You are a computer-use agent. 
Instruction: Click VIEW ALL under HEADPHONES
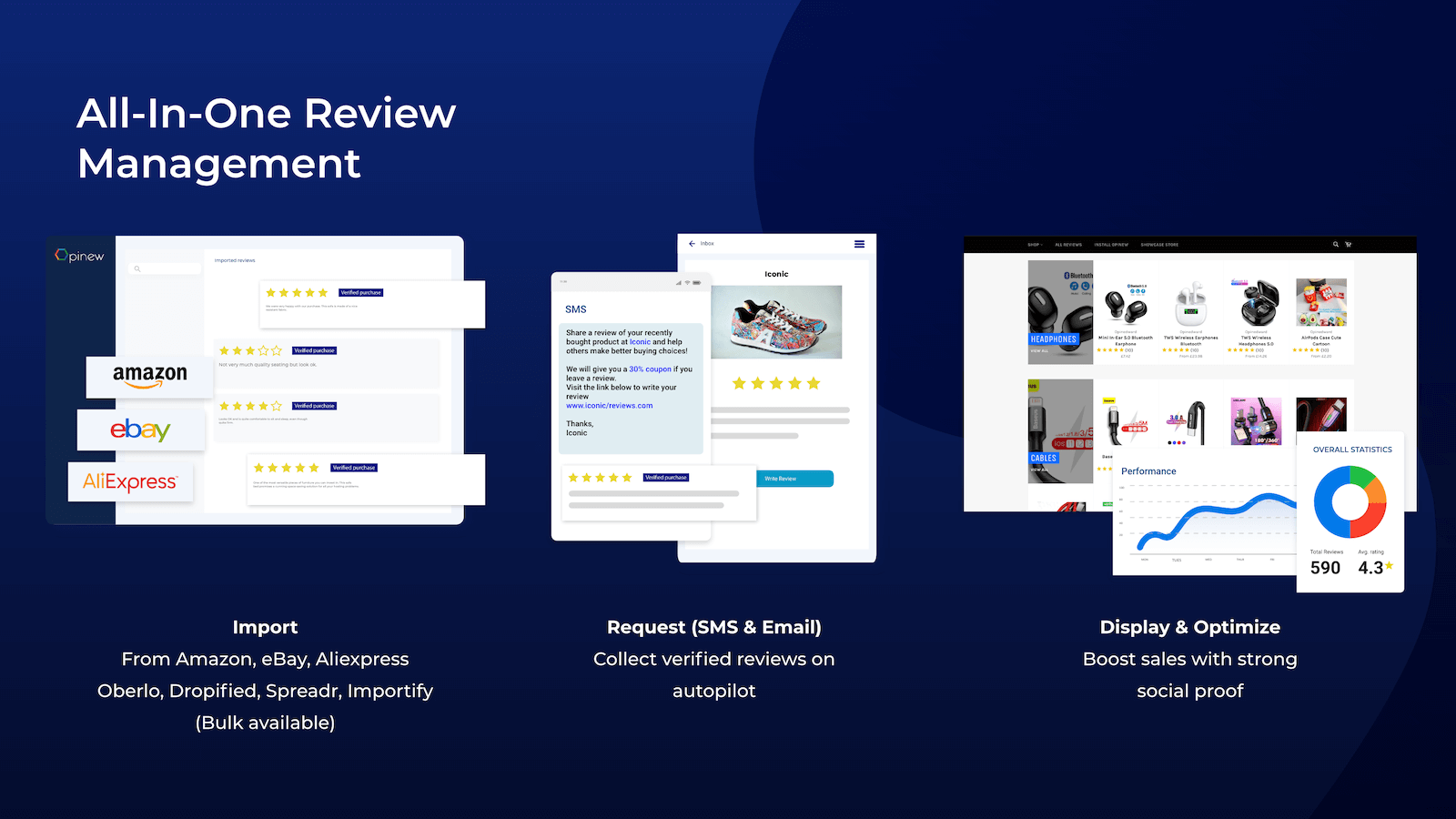(x=1039, y=350)
